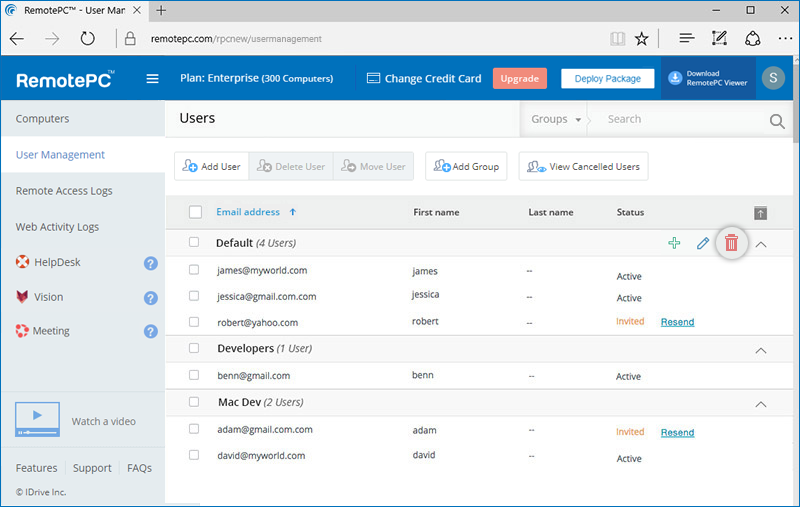
Task: Collapse the Developers group chevron
Action: pyautogui.click(x=760, y=351)
